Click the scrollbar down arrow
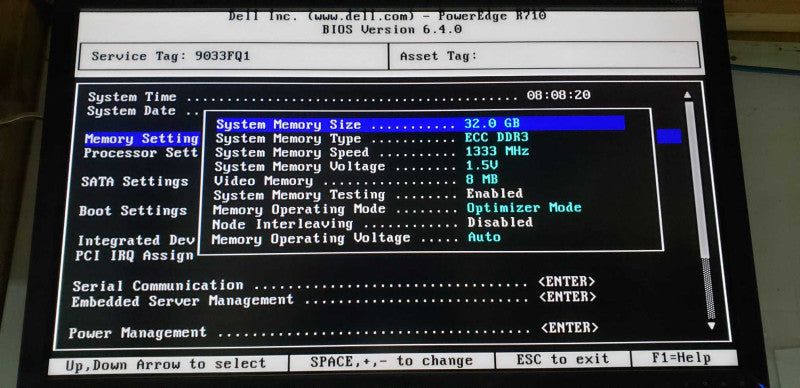Viewport: 800px width, 388px height. pyautogui.click(x=712, y=326)
